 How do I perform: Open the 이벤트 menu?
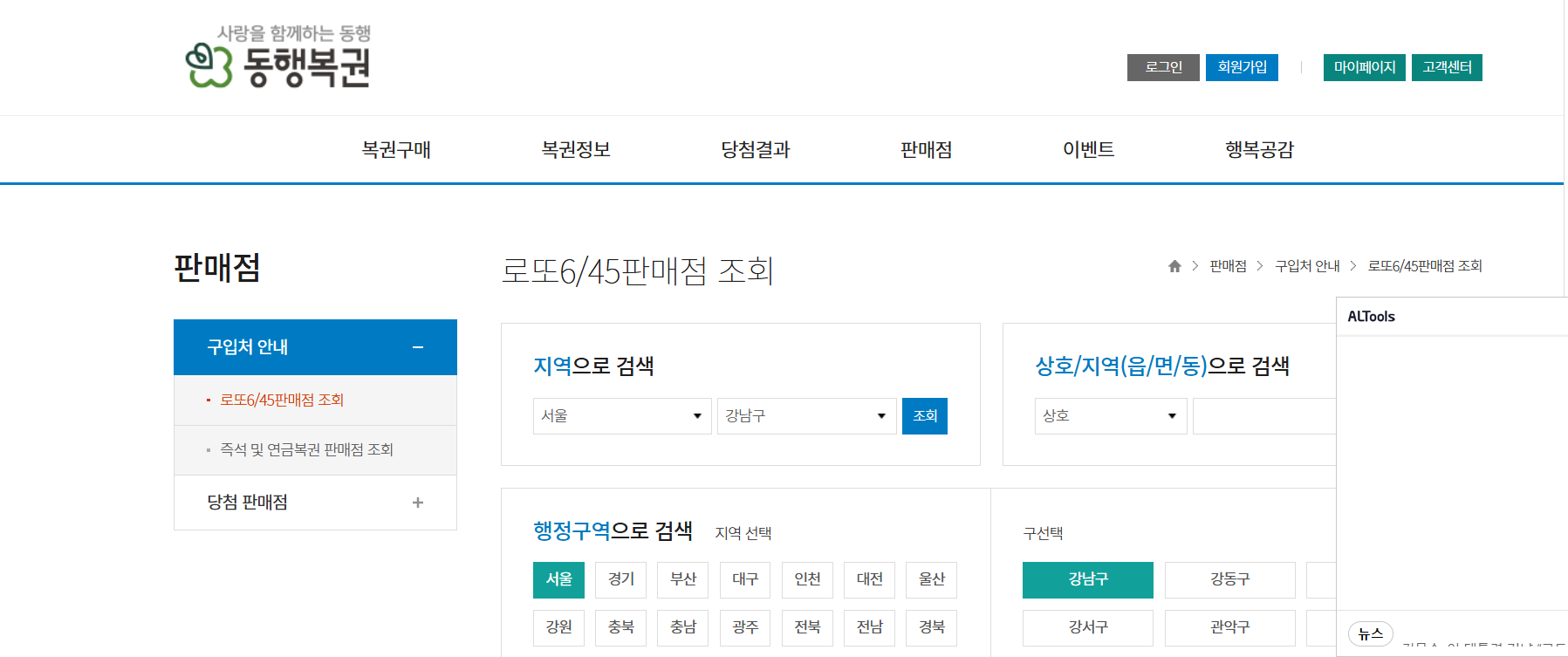[1089, 150]
